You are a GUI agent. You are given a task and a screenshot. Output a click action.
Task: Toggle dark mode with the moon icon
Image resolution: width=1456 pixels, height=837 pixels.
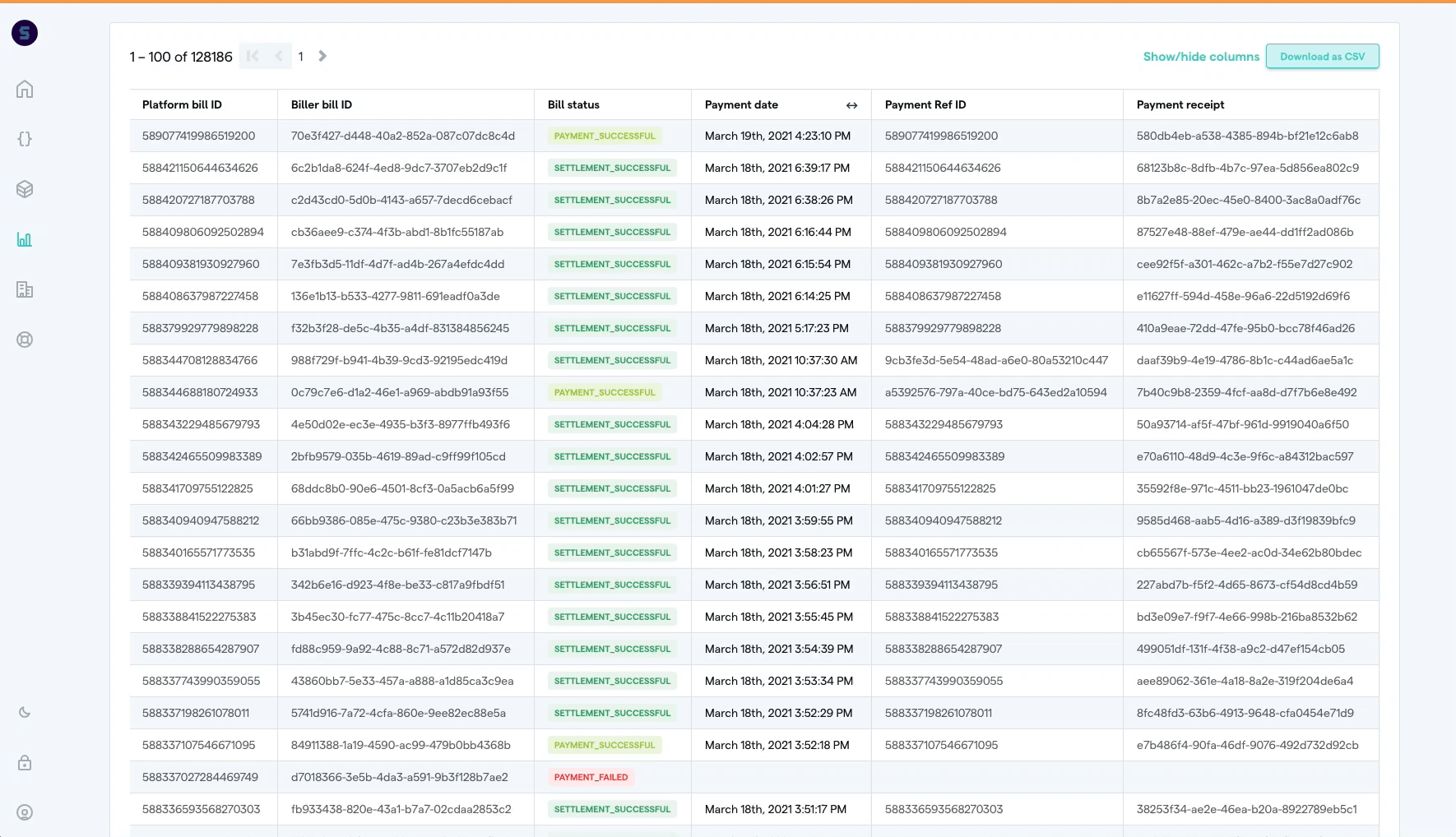pos(25,712)
